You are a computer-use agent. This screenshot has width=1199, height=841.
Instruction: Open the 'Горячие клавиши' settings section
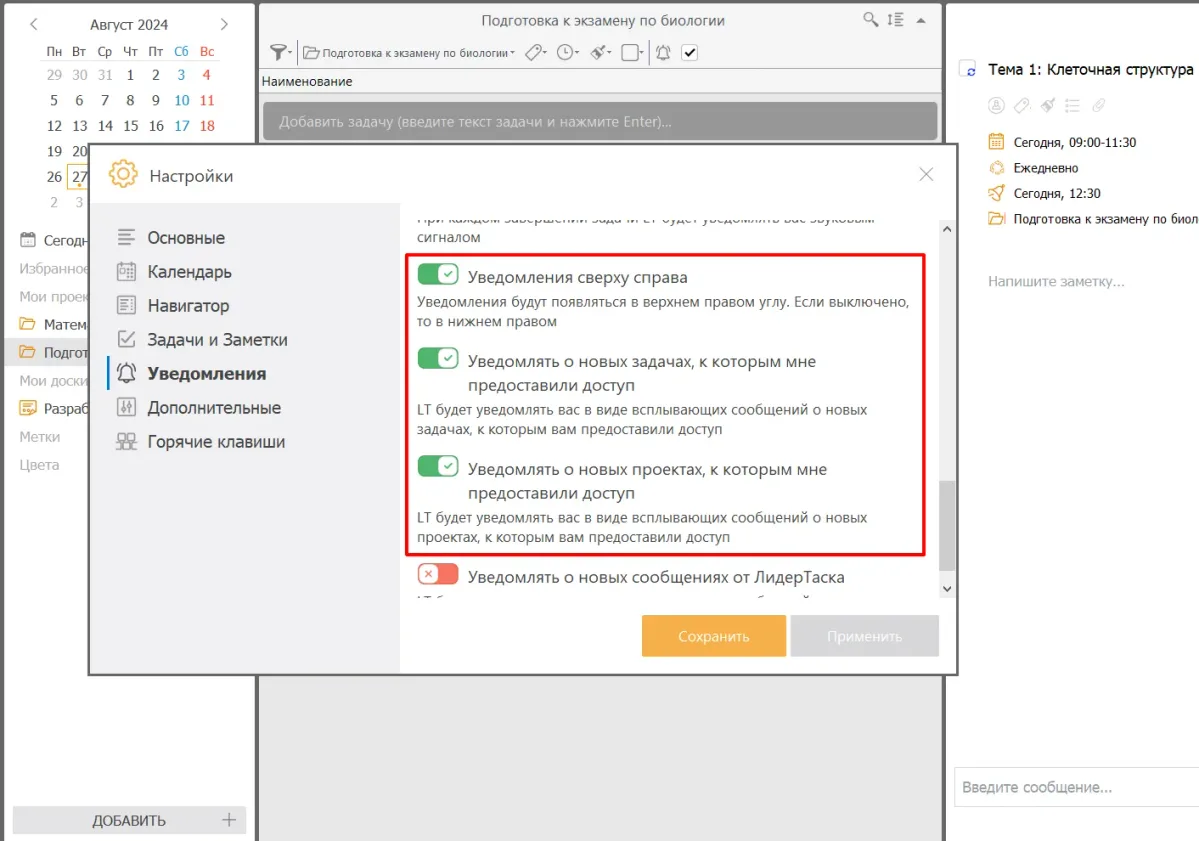(x=215, y=442)
